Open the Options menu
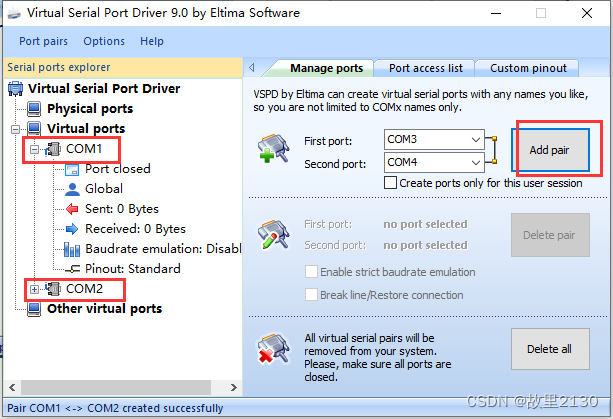The height and width of the screenshot is (419, 613). pos(104,41)
